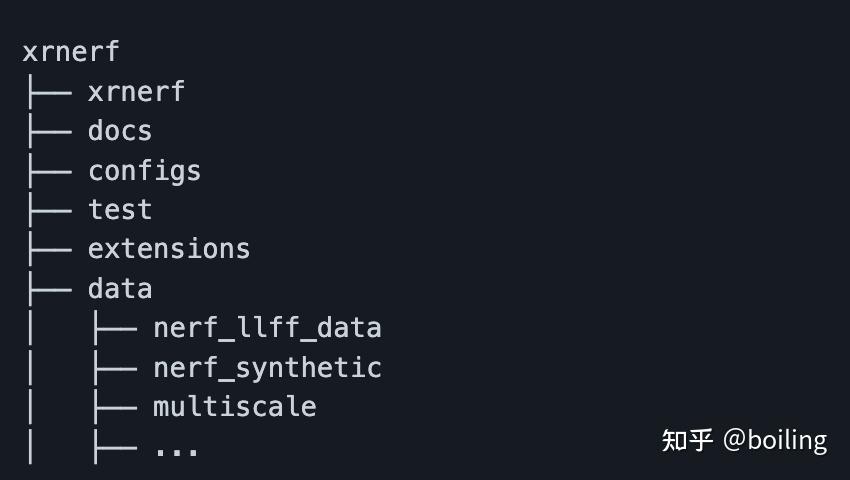Viewport: 850px width, 480px height.
Task: Click the branch connector before docs
Action: click(48, 131)
